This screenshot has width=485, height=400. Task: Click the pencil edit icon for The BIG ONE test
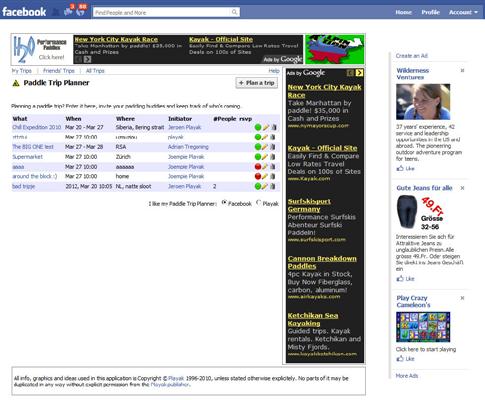point(265,147)
